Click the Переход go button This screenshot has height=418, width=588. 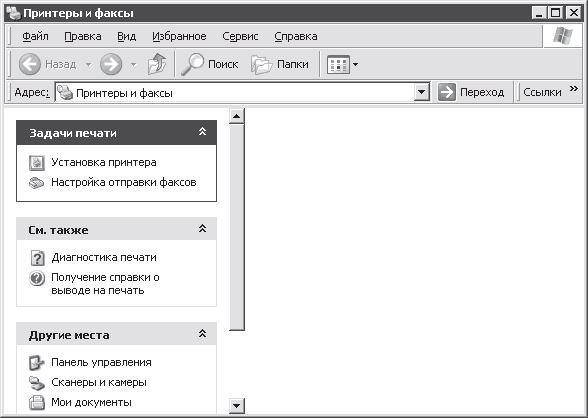(471, 92)
